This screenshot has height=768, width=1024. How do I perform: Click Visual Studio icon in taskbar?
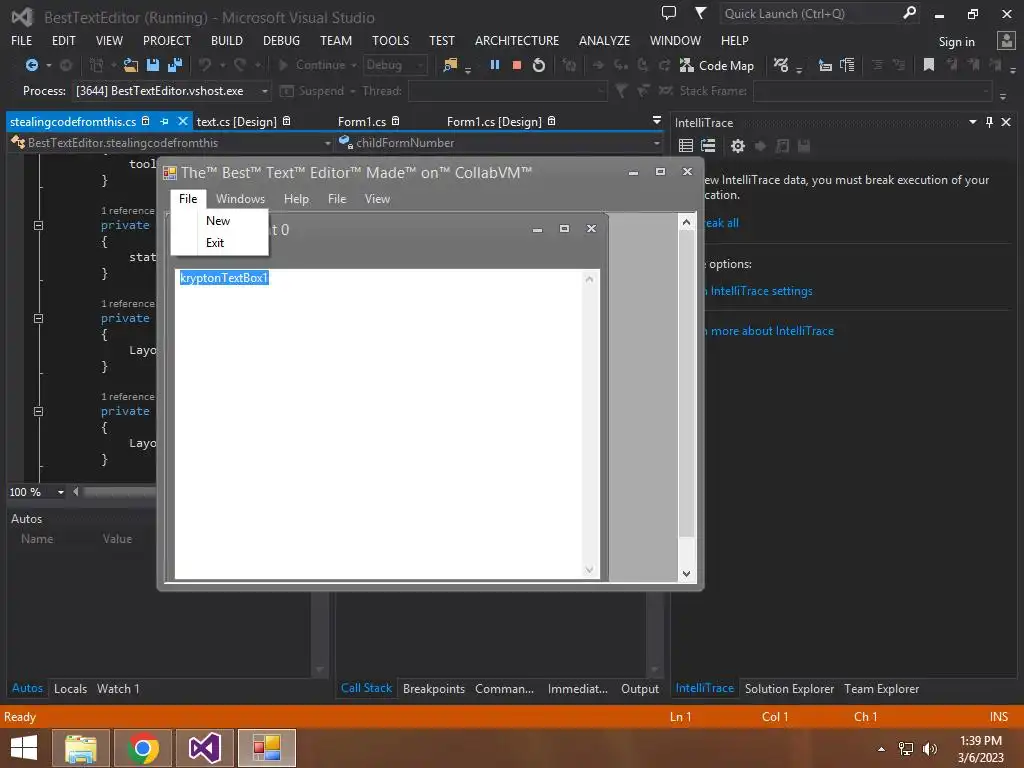(x=205, y=748)
